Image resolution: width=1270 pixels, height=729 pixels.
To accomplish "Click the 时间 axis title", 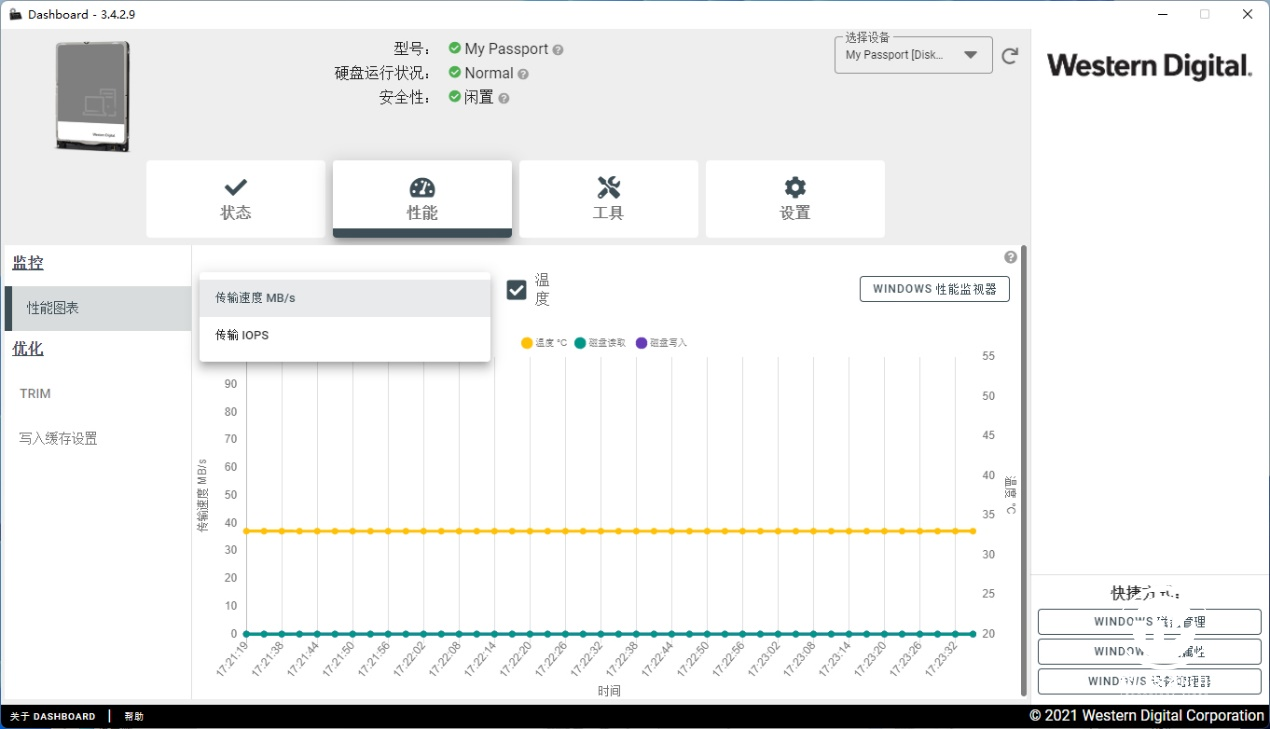I will click(x=609, y=691).
